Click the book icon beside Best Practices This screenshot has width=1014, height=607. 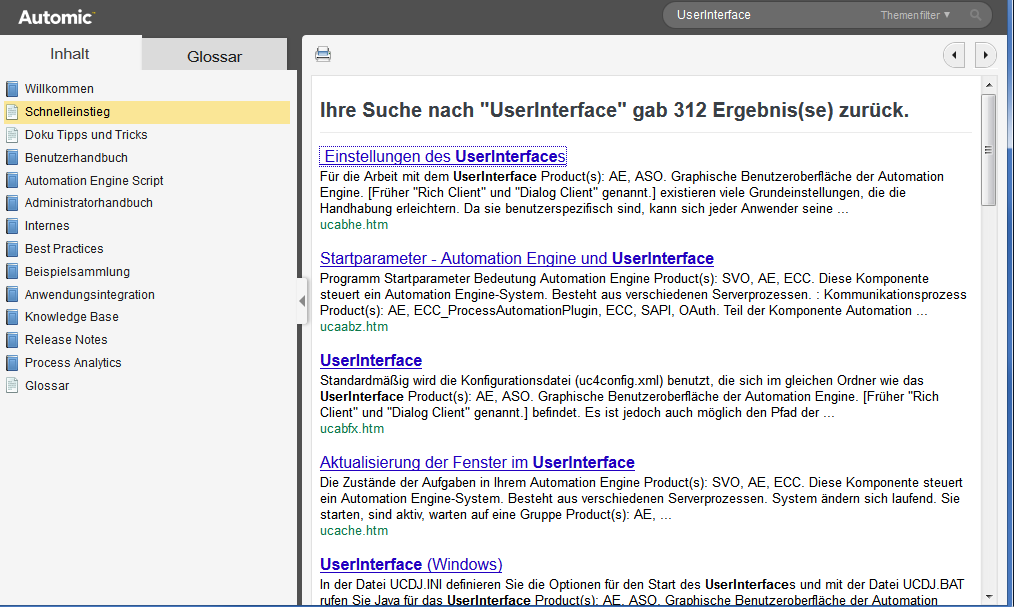tap(12, 249)
